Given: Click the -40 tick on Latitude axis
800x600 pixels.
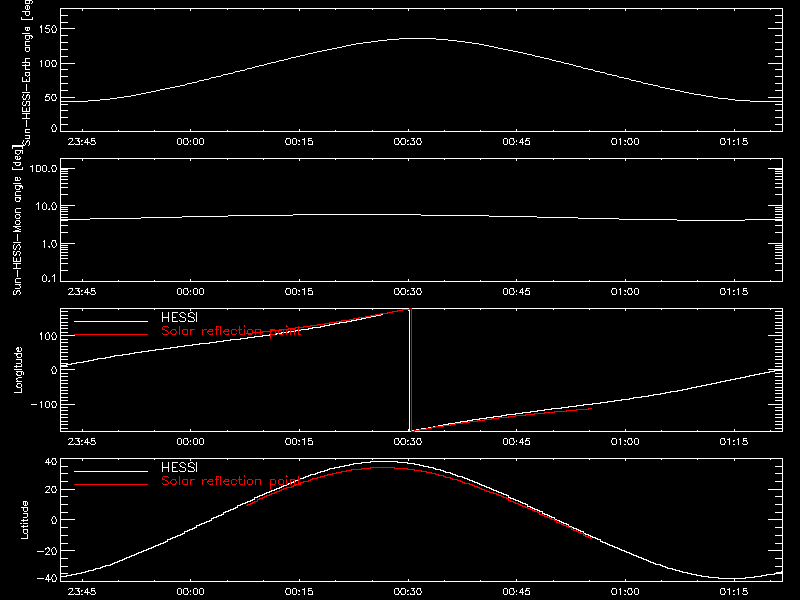Looking at the screenshot, I should click(x=47, y=578).
